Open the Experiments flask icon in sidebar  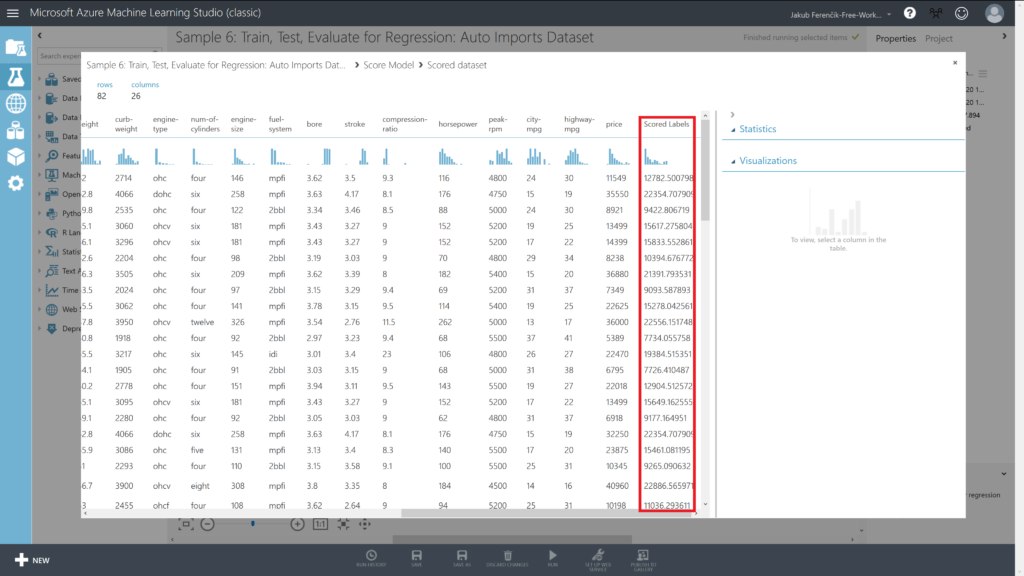tap(15, 76)
